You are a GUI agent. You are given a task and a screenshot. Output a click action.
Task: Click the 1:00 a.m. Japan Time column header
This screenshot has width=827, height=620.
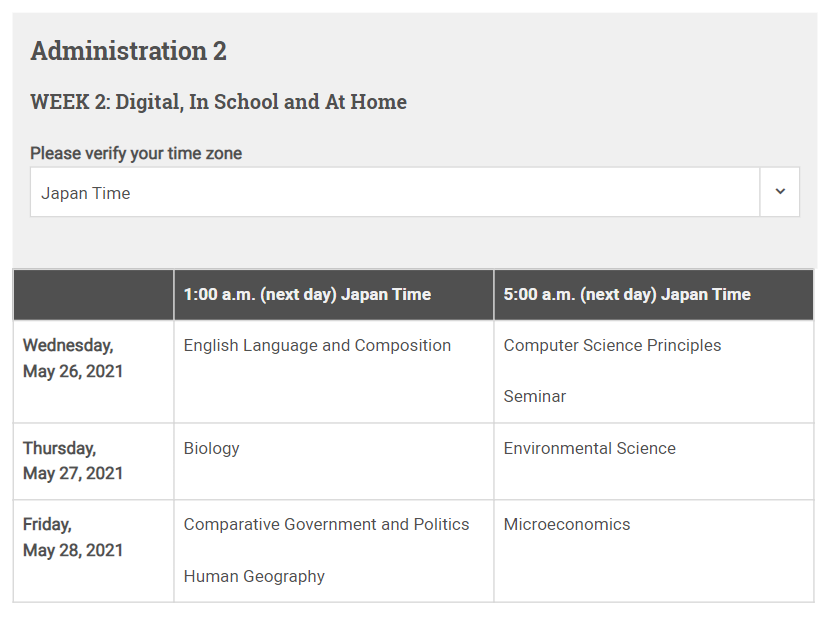click(x=307, y=294)
